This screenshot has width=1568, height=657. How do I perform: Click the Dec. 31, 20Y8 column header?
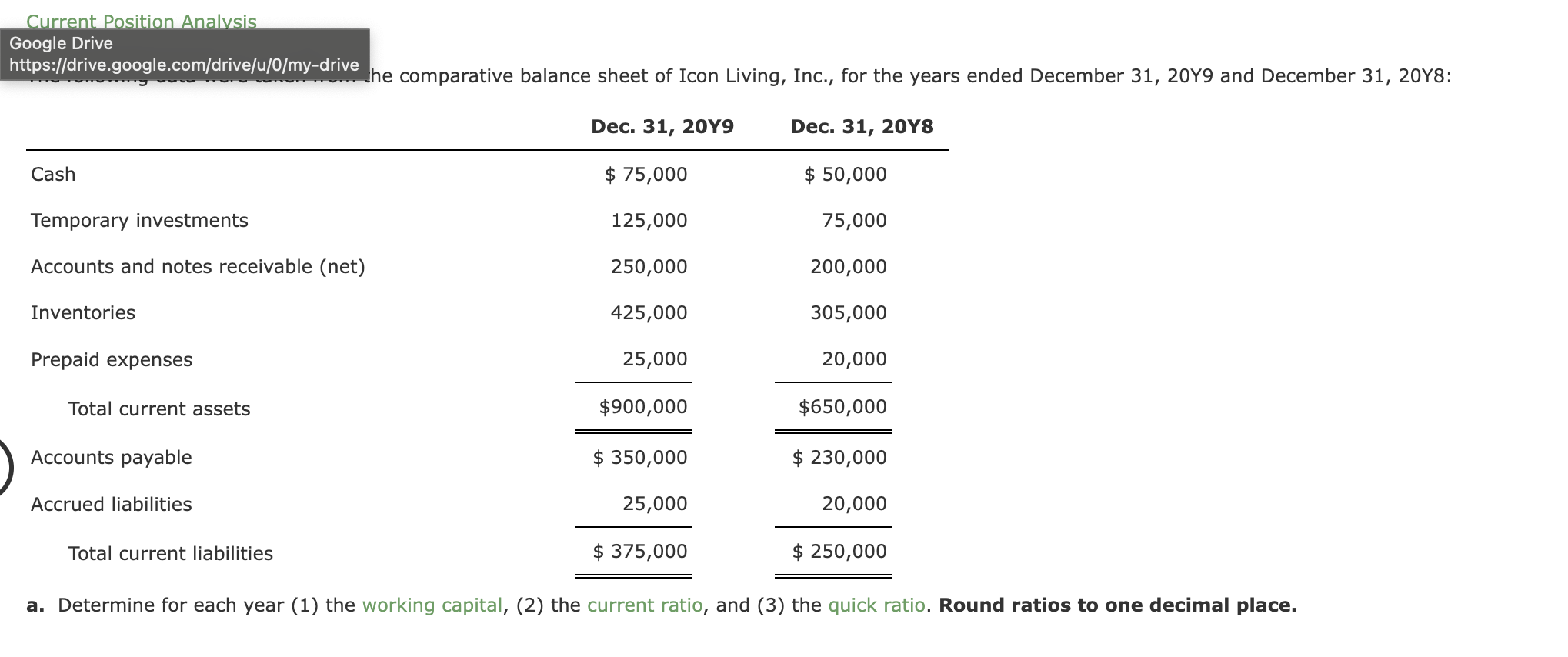tap(862, 127)
